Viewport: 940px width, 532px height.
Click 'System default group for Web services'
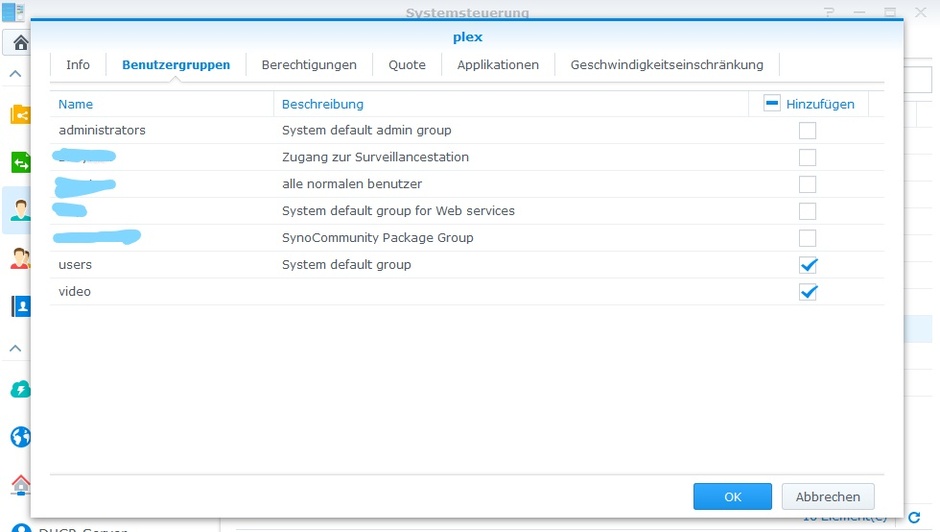pos(398,211)
